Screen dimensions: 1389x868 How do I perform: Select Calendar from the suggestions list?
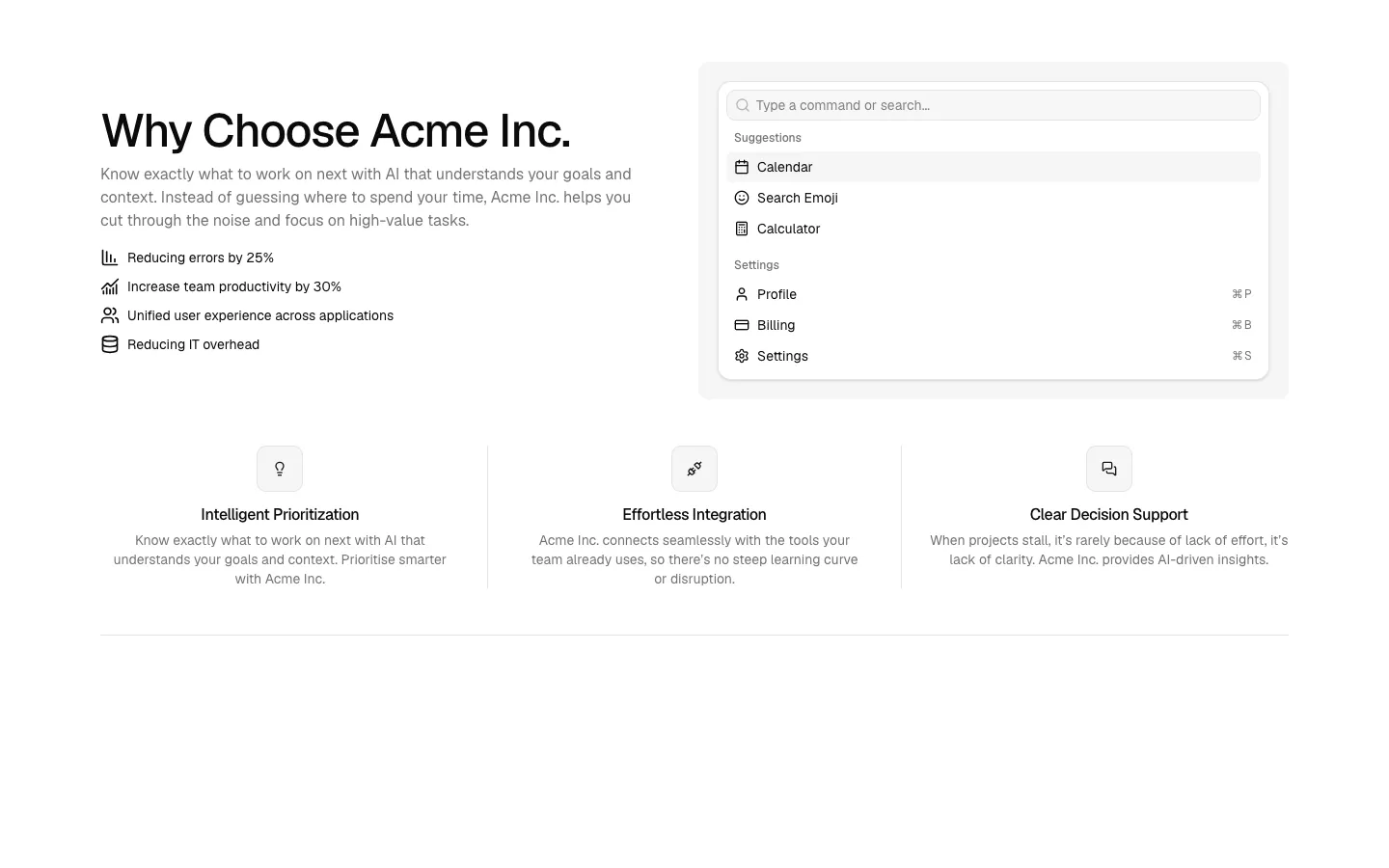(x=994, y=167)
